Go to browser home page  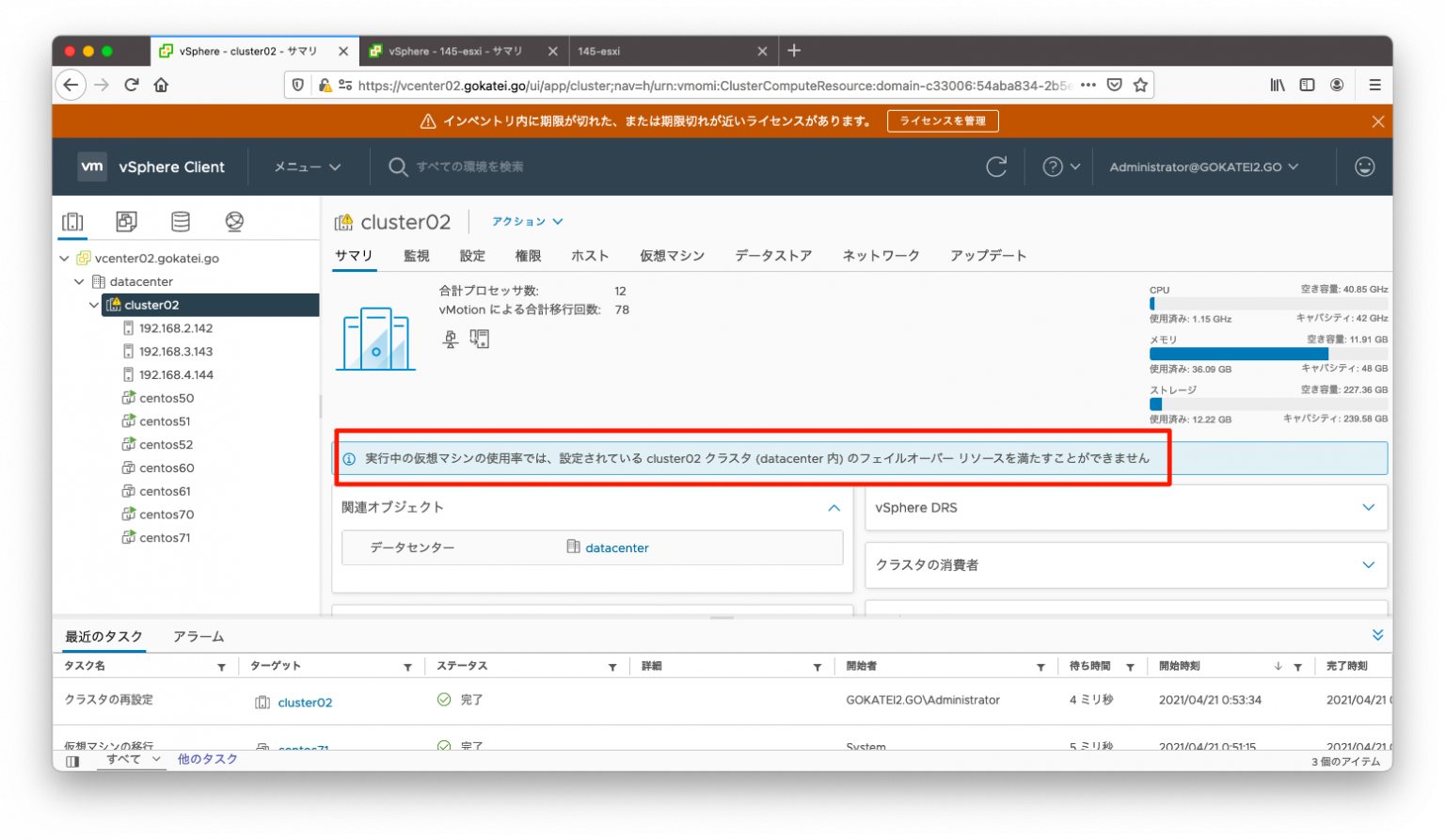pos(161,85)
